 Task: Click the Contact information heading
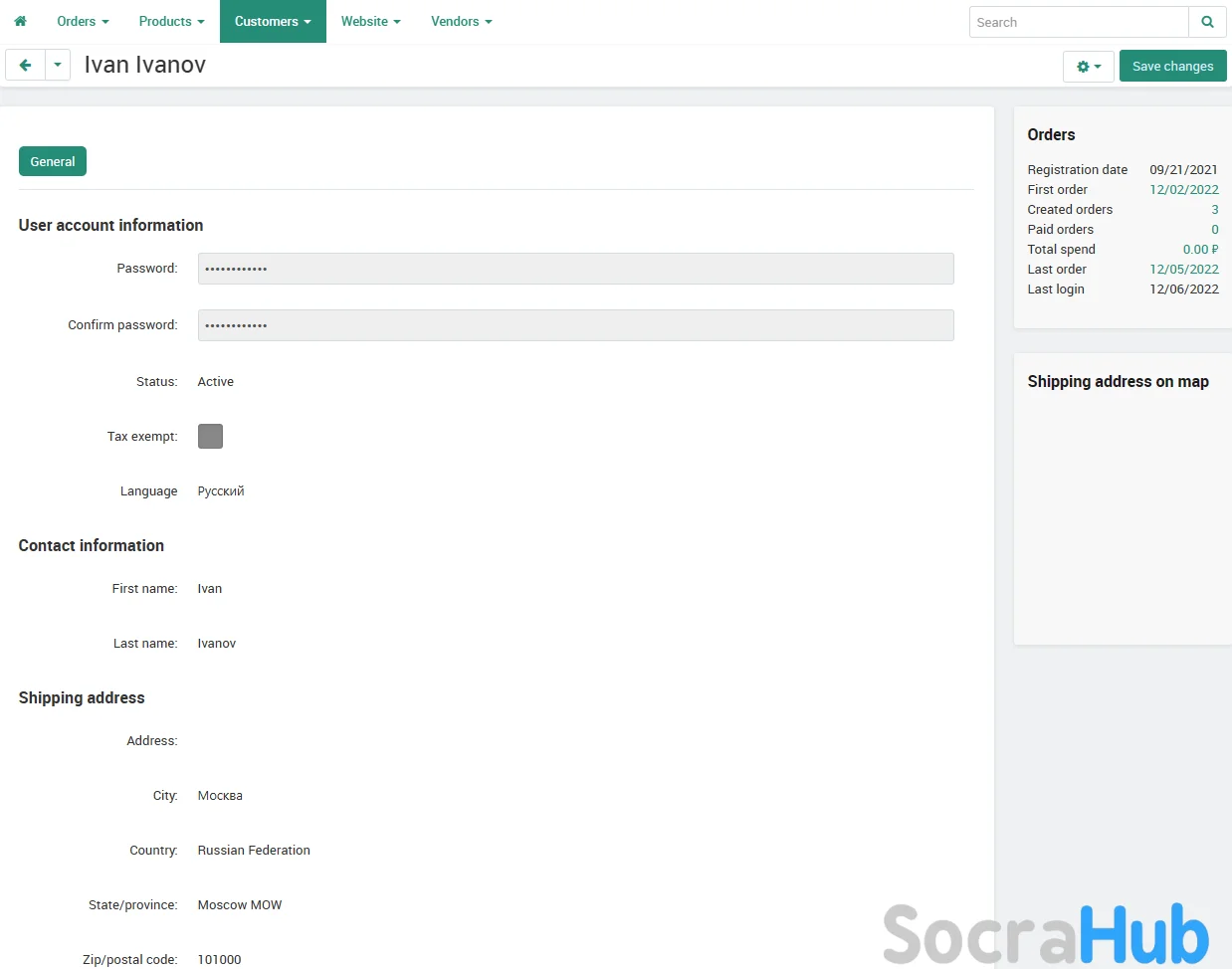click(x=92, y=545)
